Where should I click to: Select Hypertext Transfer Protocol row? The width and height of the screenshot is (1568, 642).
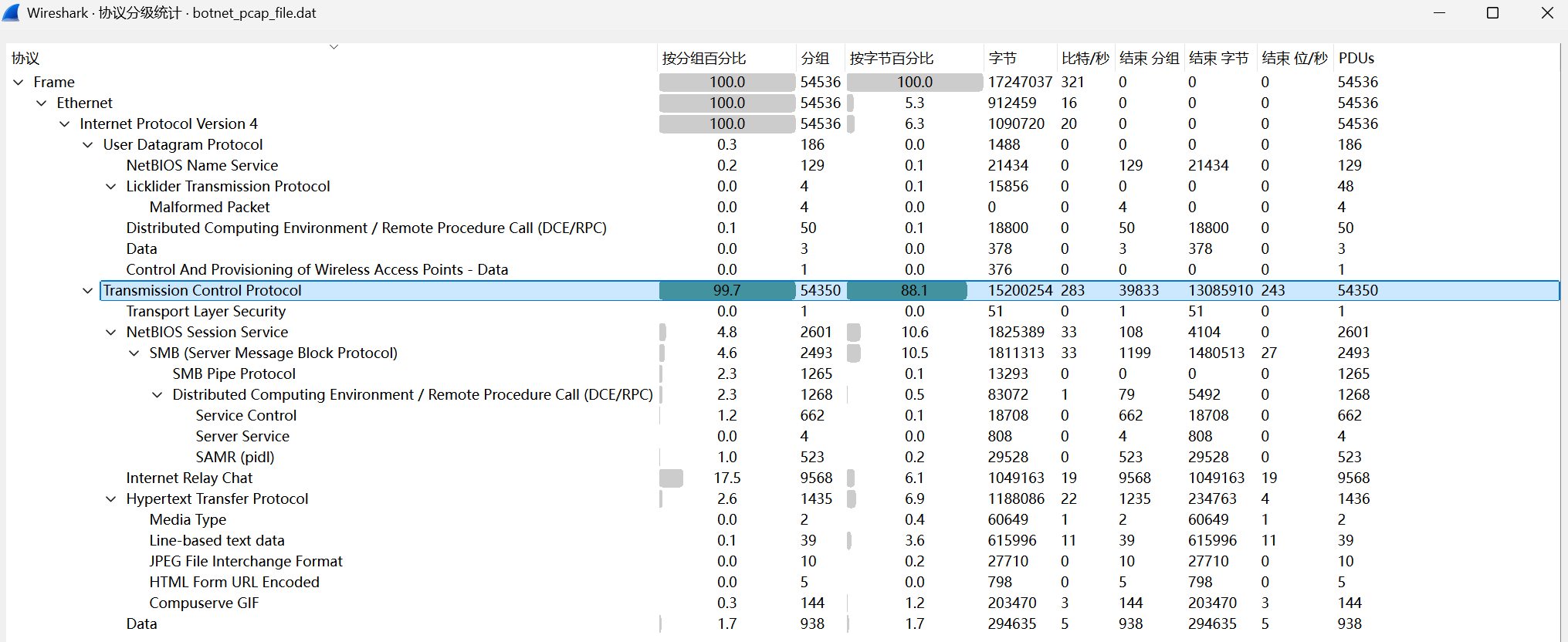pyautogui.click(x=784, y=498)
